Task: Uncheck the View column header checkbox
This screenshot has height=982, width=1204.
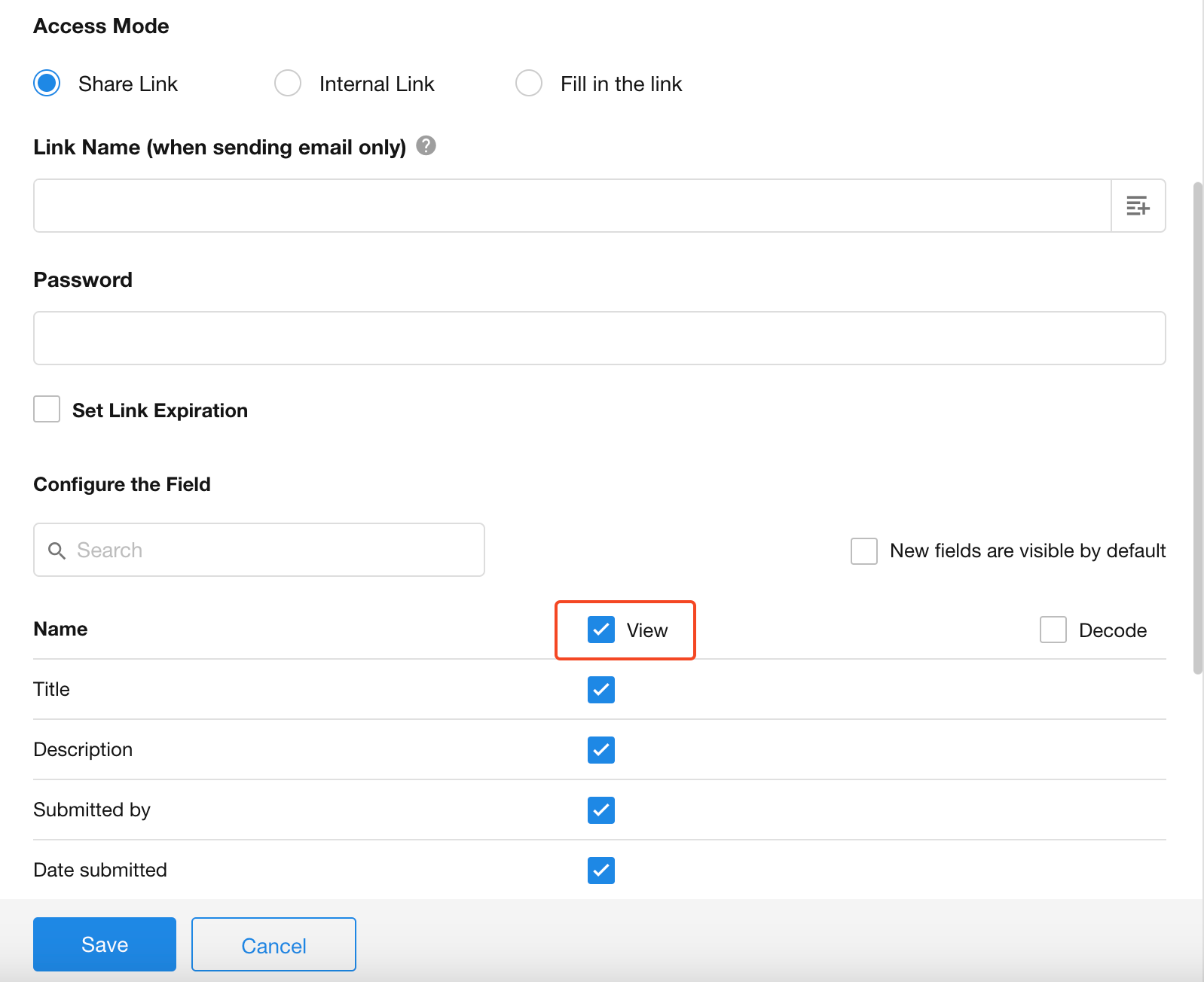Action: click(x=600, y=630)
